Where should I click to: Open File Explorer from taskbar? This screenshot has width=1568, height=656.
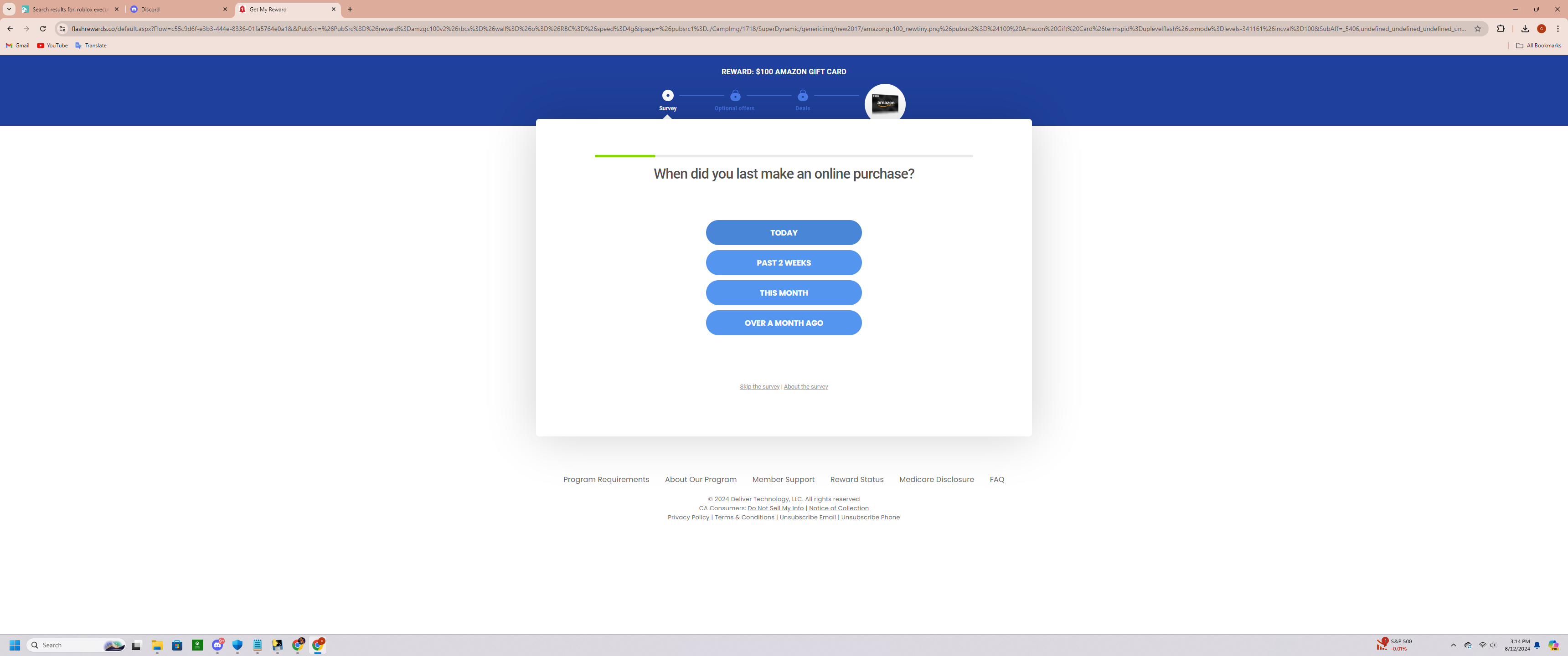point(157,645)
